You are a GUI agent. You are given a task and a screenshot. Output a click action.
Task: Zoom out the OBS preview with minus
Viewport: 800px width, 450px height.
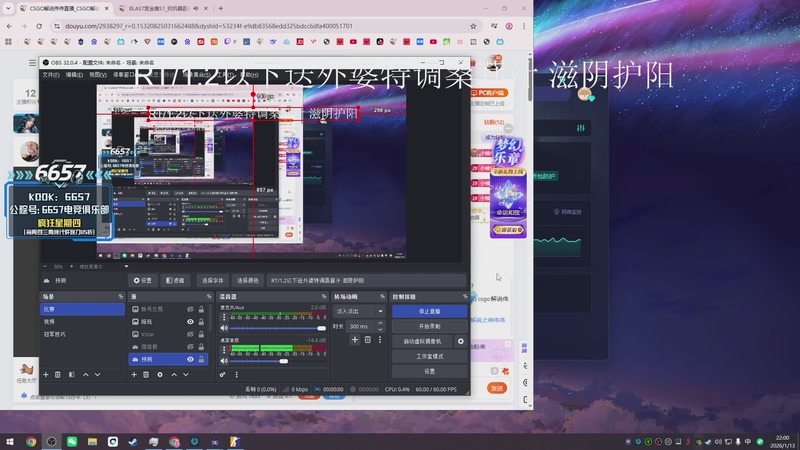[45, 266]
